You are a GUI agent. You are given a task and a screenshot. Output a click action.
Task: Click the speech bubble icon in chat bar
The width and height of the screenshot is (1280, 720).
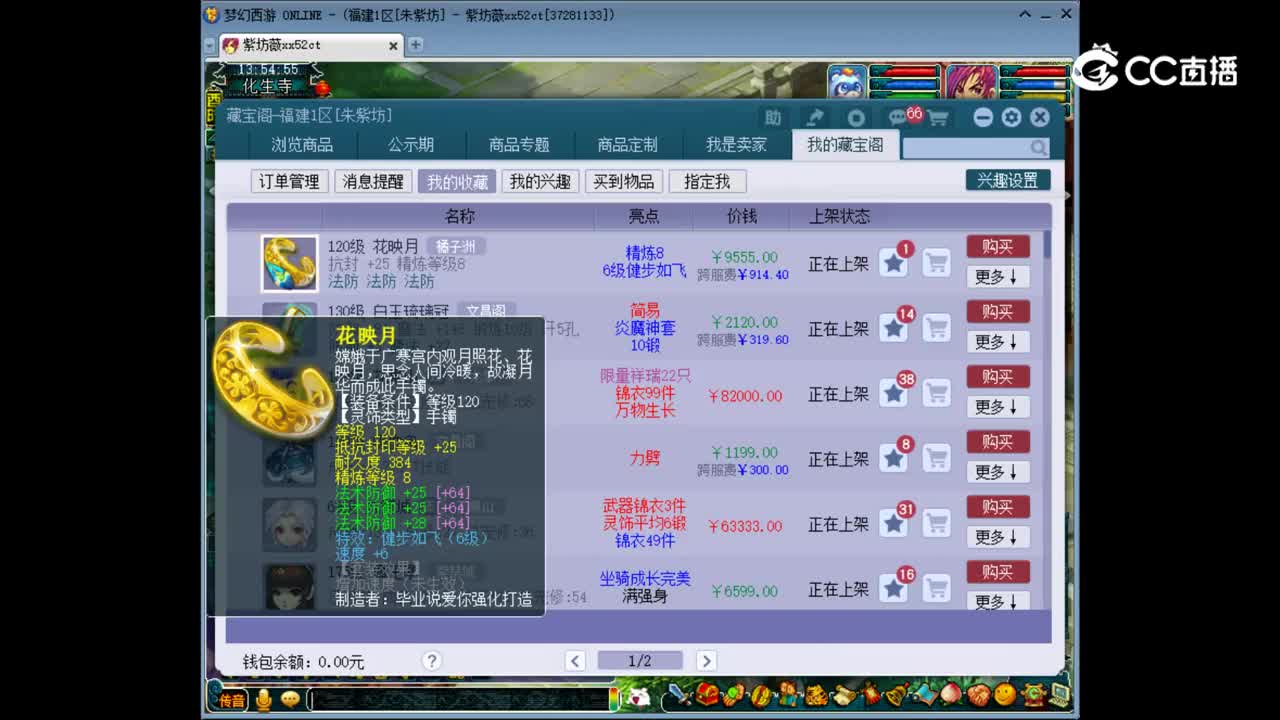pyautogui.click(x=290, y=699)
